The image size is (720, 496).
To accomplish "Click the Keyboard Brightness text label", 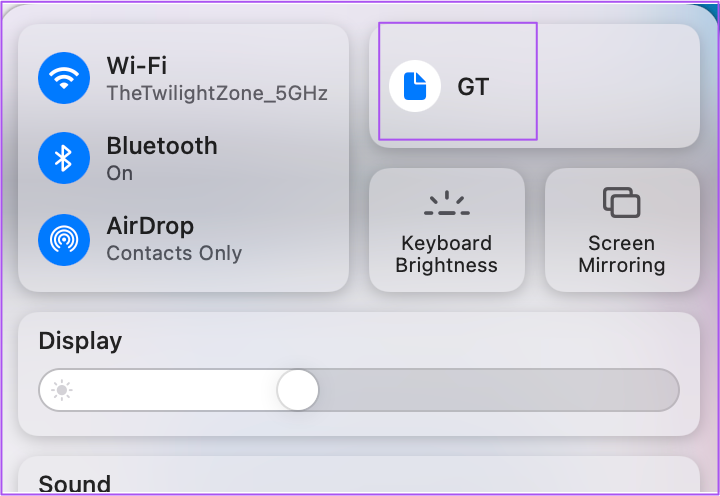I will 446,254.
